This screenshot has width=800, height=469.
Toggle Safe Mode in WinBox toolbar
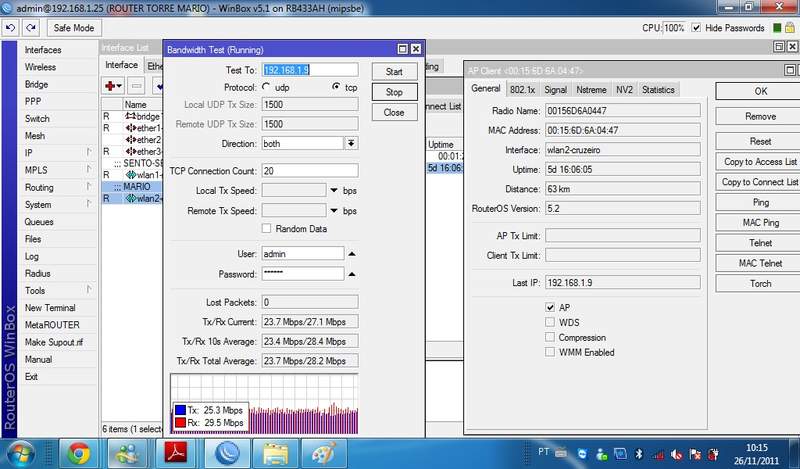[74, 28]
